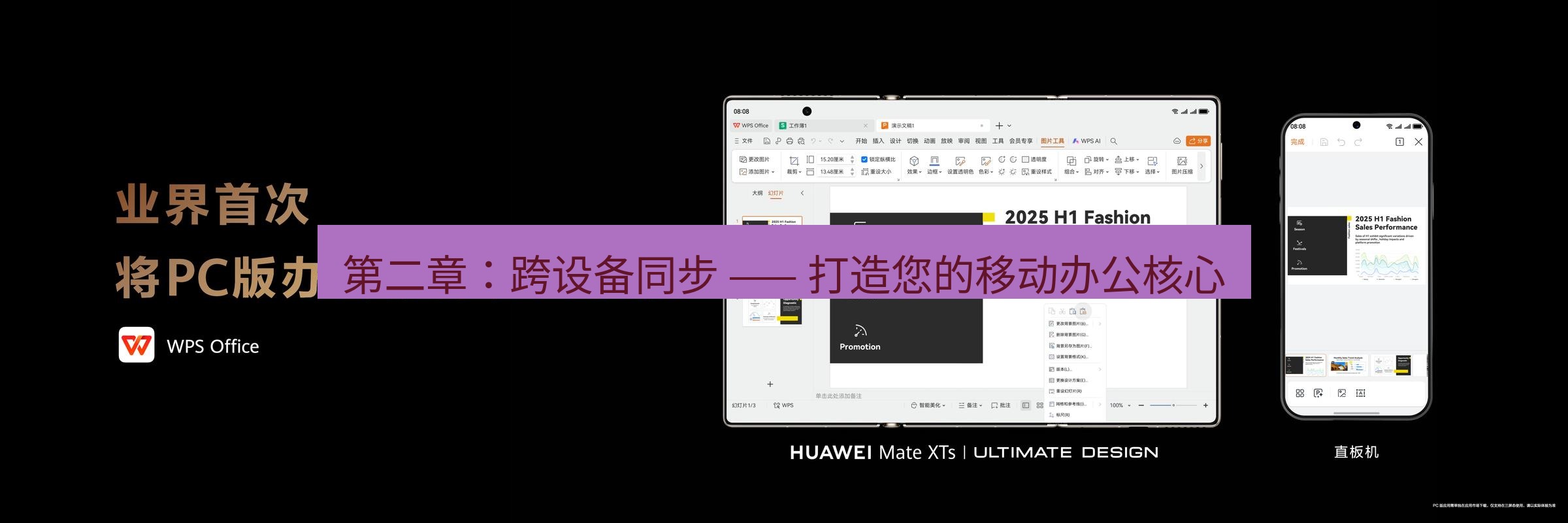Tap the page count icon on phone toolbar
This screenshot has height=523, width=1568.
click(x=1399, y=142)
